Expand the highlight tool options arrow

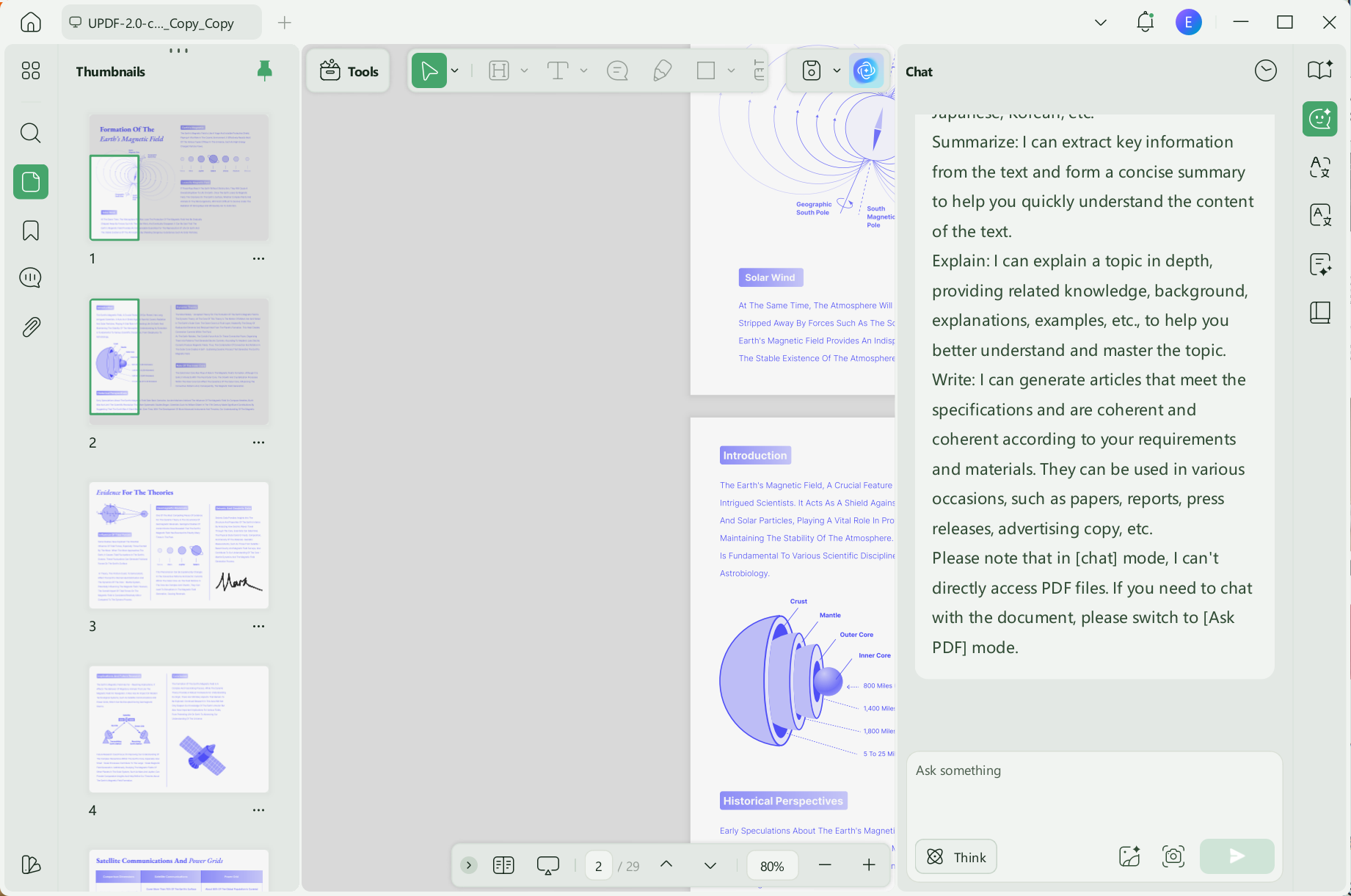[x=524, y=70]
